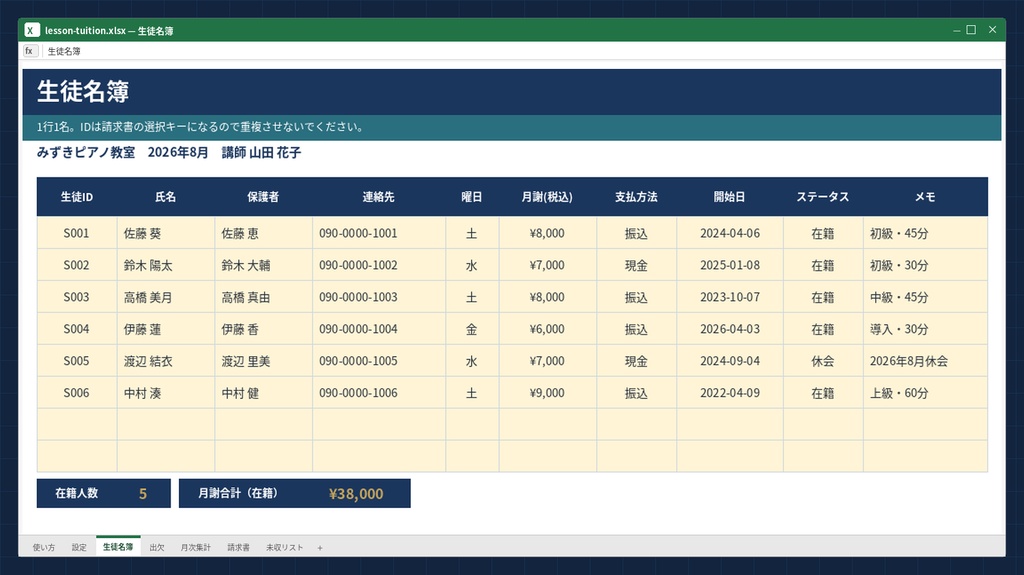Select the 休会 status cell
Image resolution: width=1024 pixels, height=575 pixels.
(x=823, y=361)
